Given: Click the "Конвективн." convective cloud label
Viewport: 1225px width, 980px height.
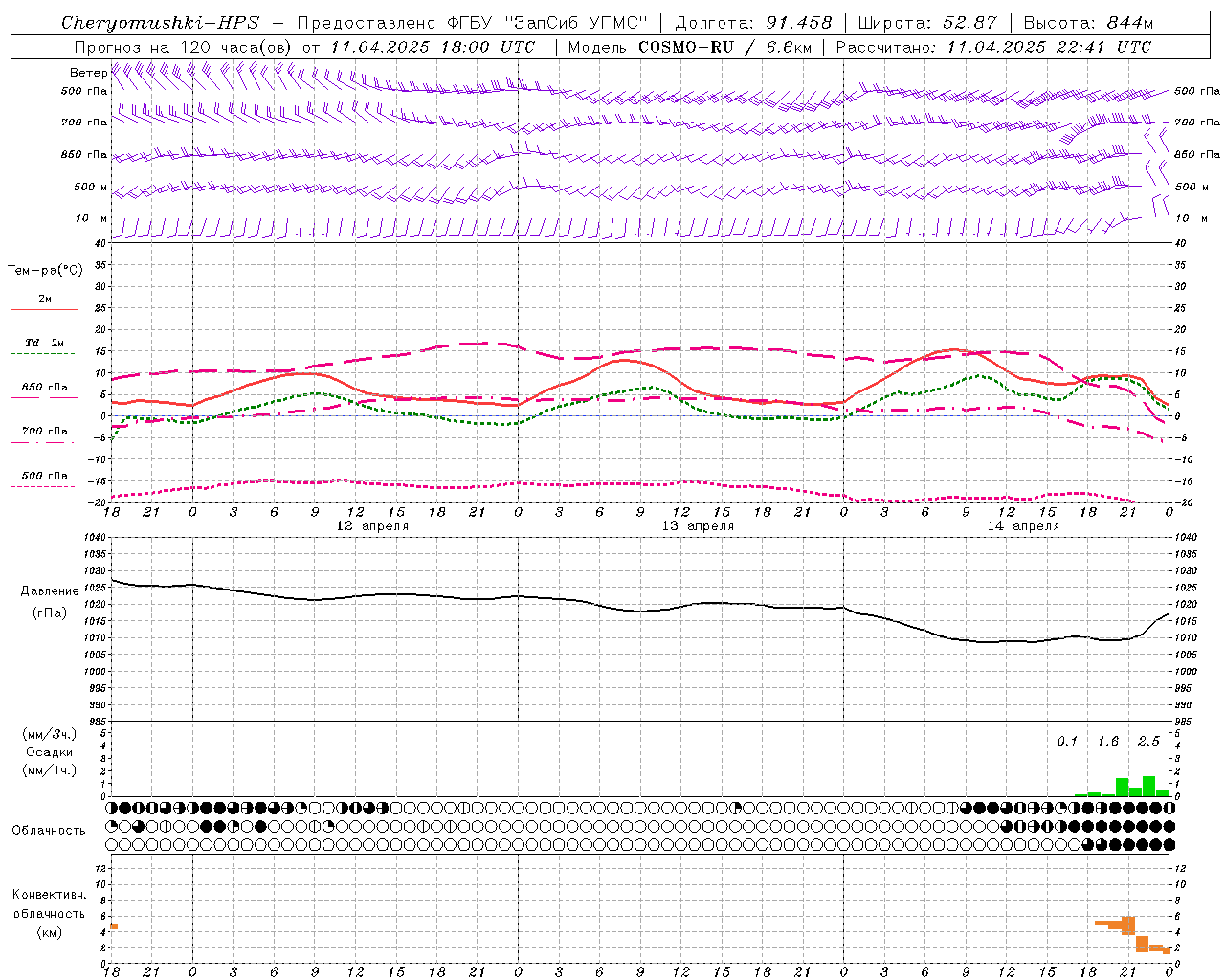Looking at the screenshot, I should 49,895.
